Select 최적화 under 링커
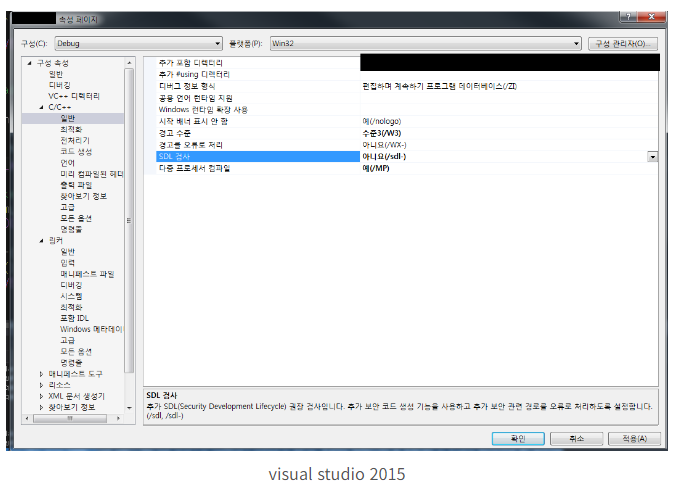The image size is (680, 500). point(71,307)
